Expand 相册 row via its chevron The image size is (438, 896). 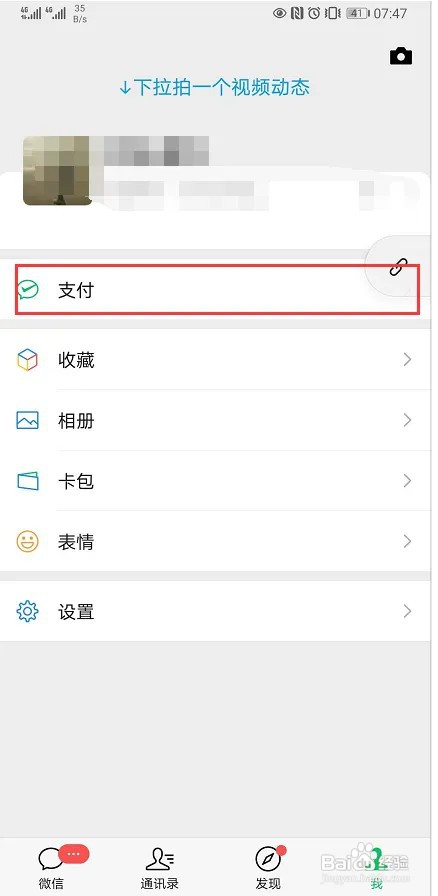(407, 421)
